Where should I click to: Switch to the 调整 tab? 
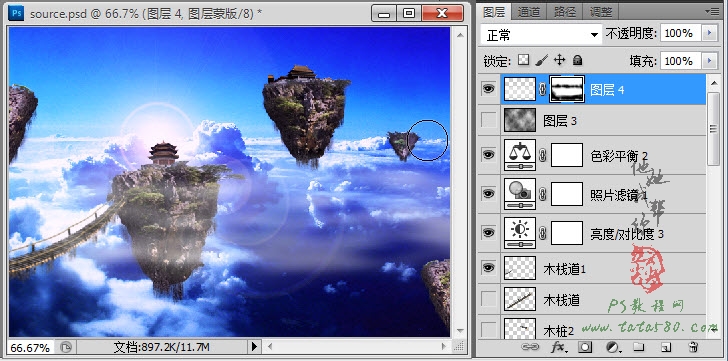(x=601, y=12)
